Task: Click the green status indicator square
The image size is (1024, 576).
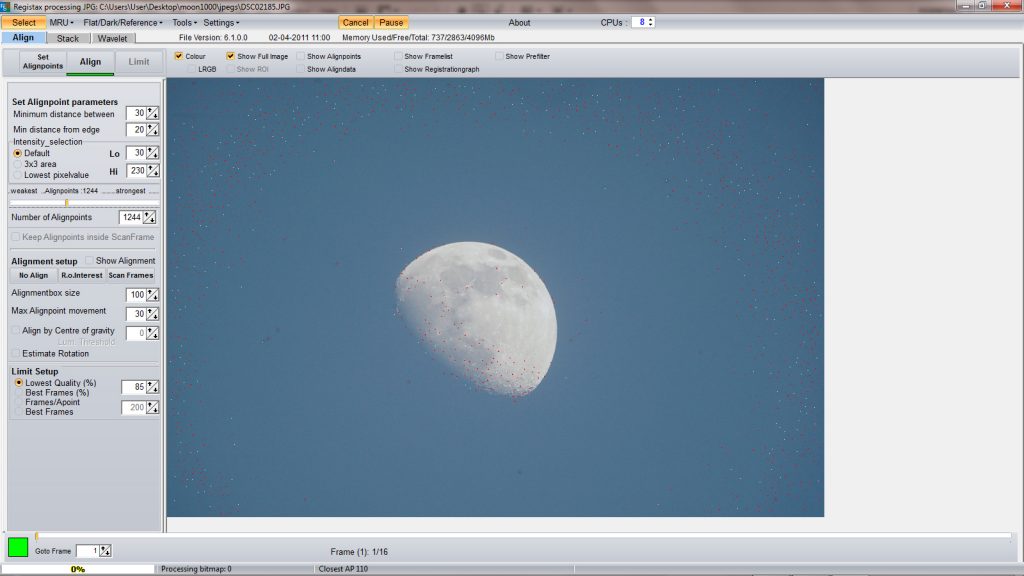Action: click(18, 547)
